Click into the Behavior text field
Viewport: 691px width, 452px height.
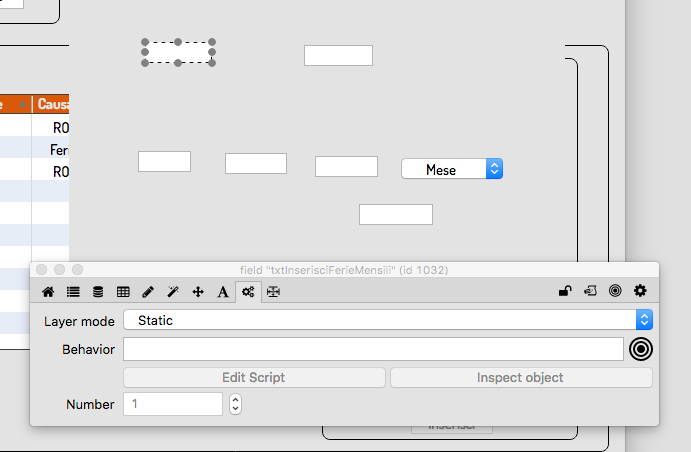point(373,349)
